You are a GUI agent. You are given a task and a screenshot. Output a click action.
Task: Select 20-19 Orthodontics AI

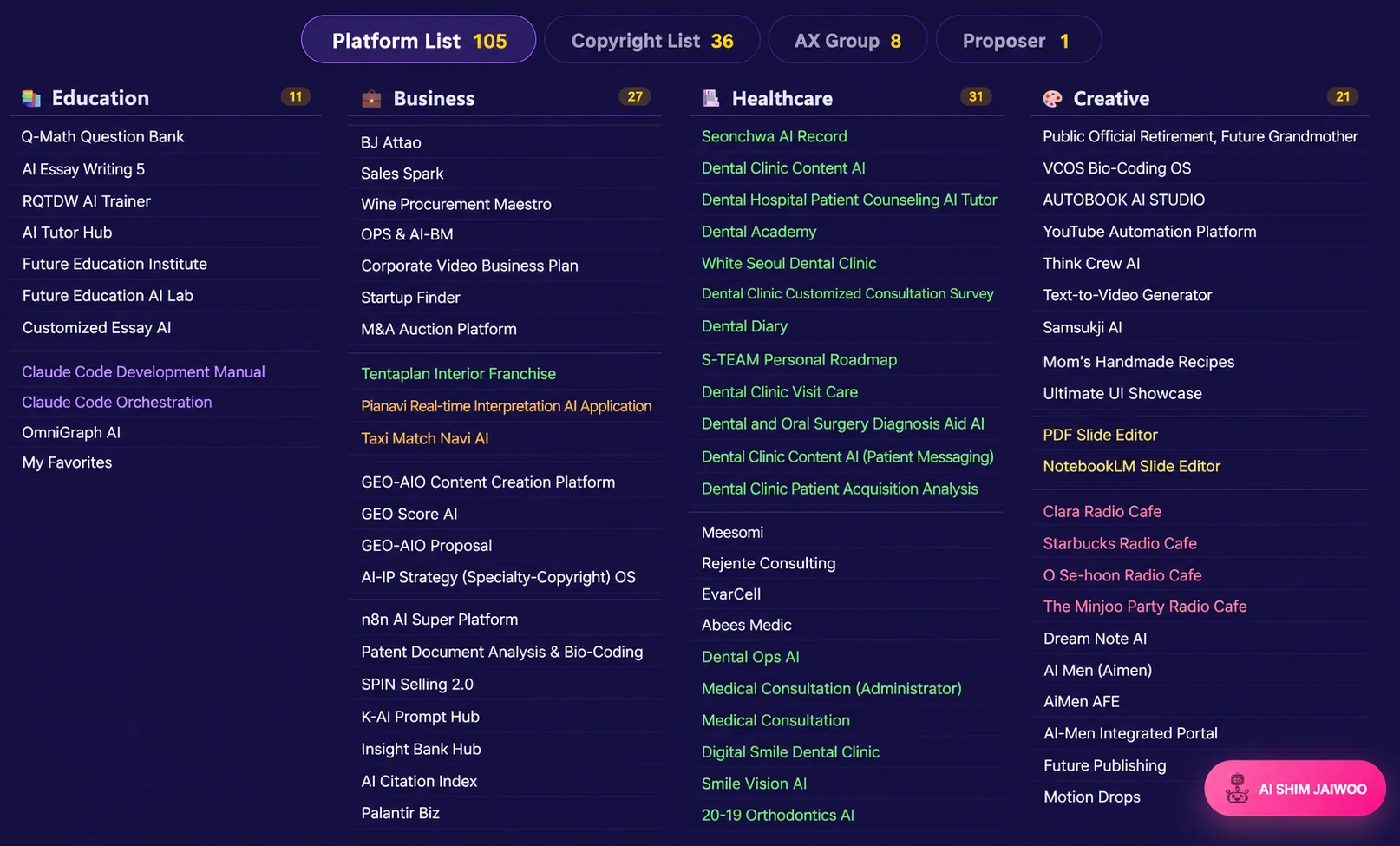pyautogui.click(x=778, y=815)
